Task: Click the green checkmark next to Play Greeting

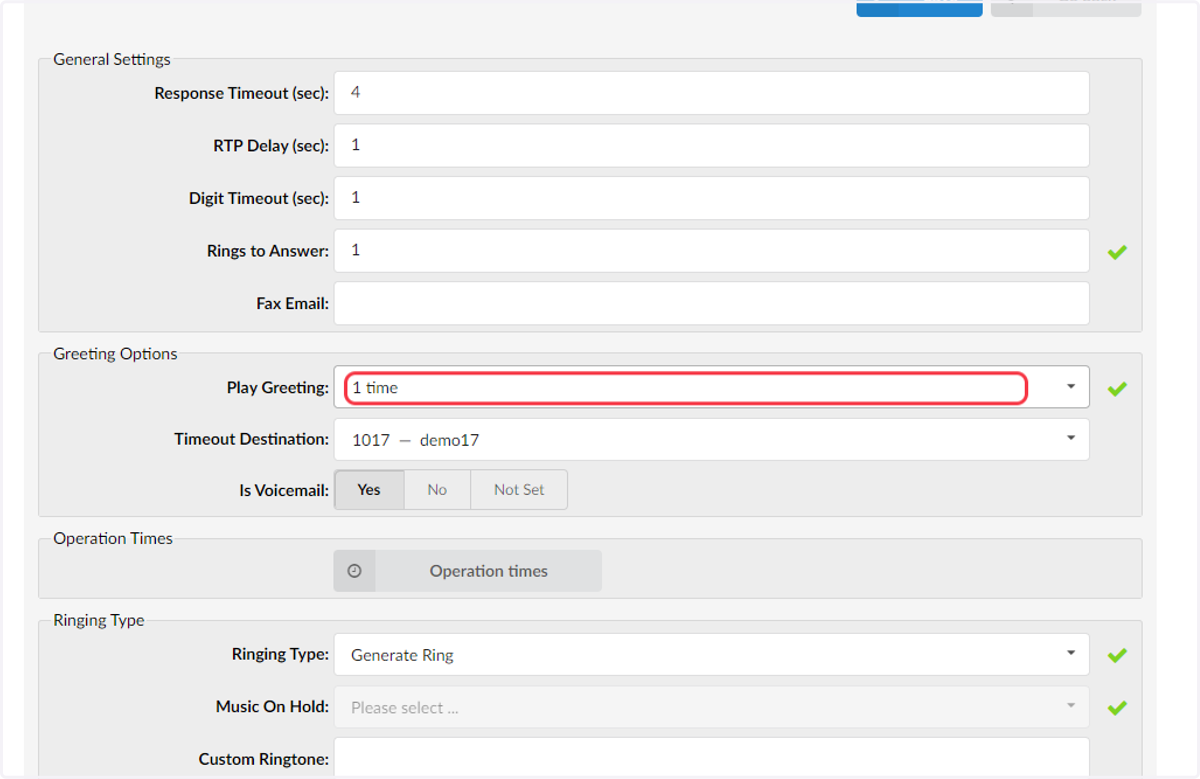Action: pyautogui.click(x=1117, y=389)
